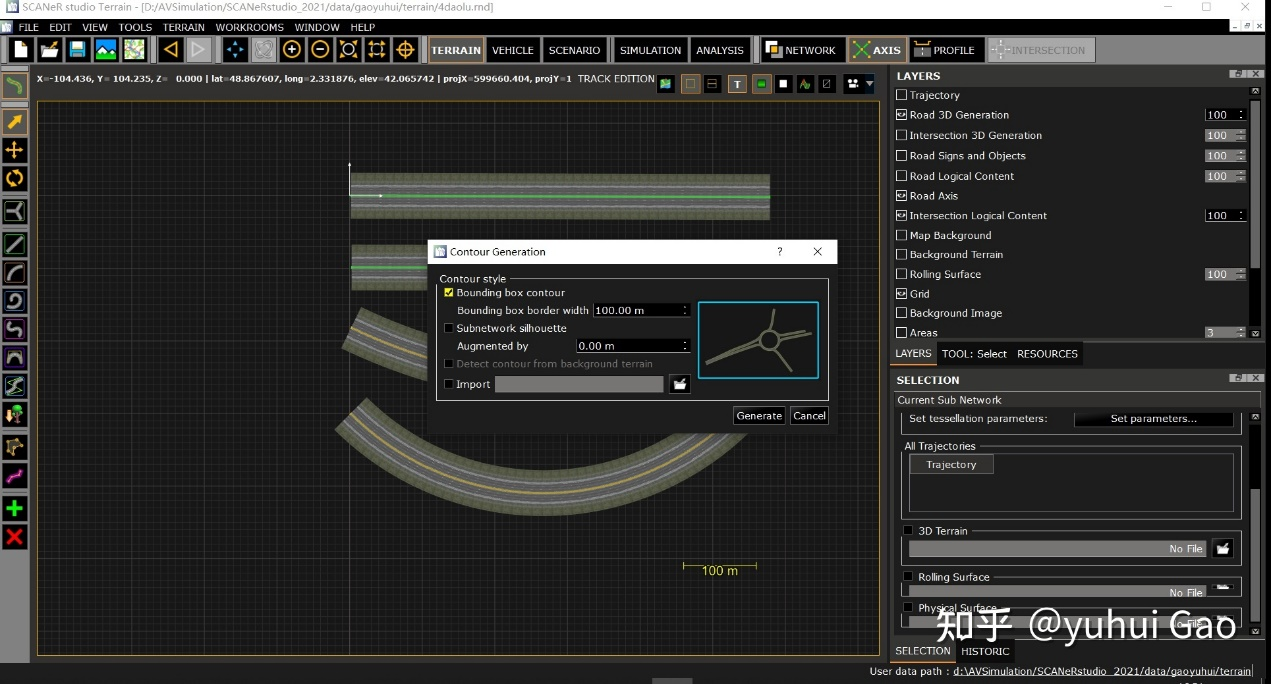
Task: Open the TERRAIN menu
Action: 184,27
